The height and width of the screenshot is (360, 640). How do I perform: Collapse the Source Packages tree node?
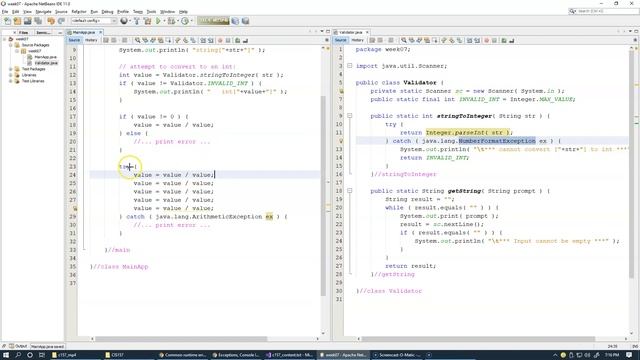point(11,45)
